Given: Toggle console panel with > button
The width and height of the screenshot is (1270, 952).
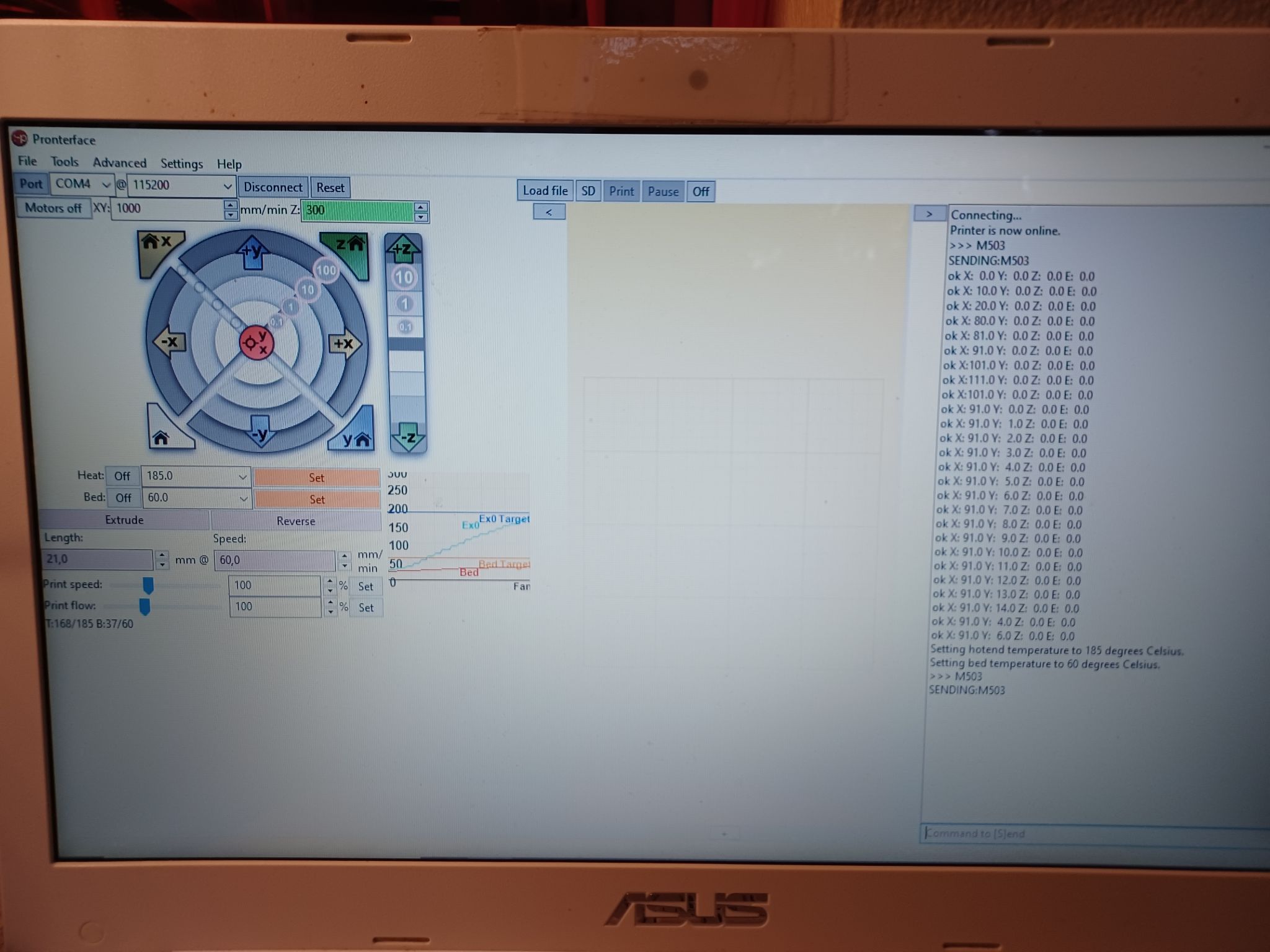Looking at the screenshot, I should (x=929, y=214).
